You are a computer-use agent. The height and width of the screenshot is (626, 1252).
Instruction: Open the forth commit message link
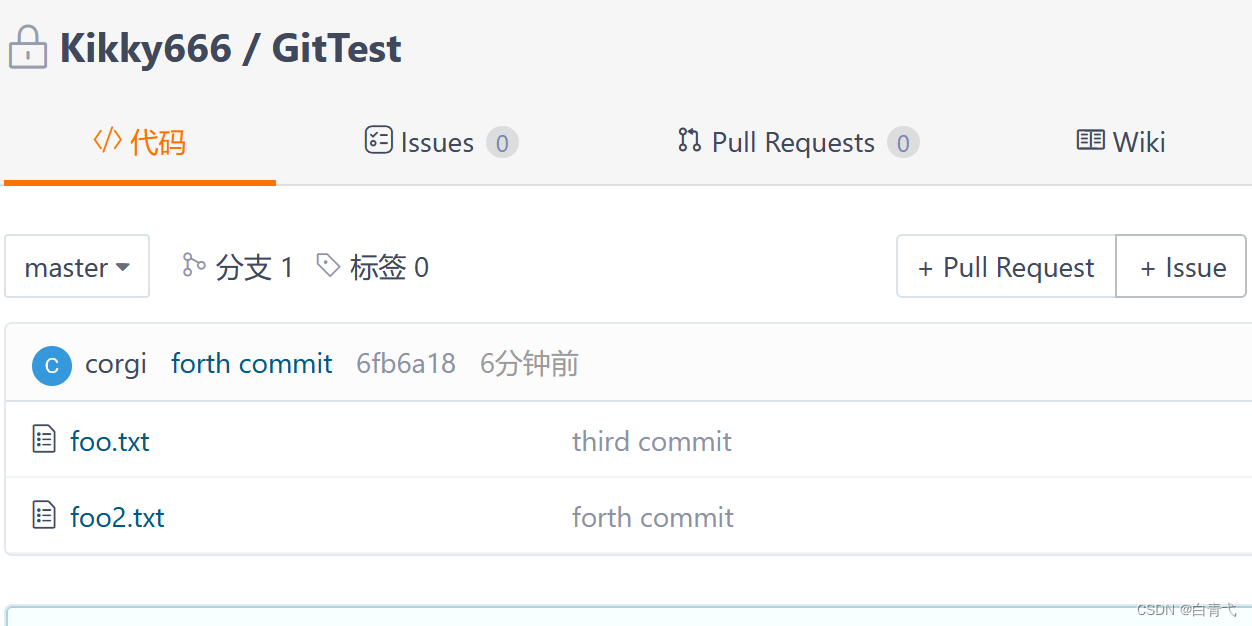pyautogui.click(x=251, y=363)
